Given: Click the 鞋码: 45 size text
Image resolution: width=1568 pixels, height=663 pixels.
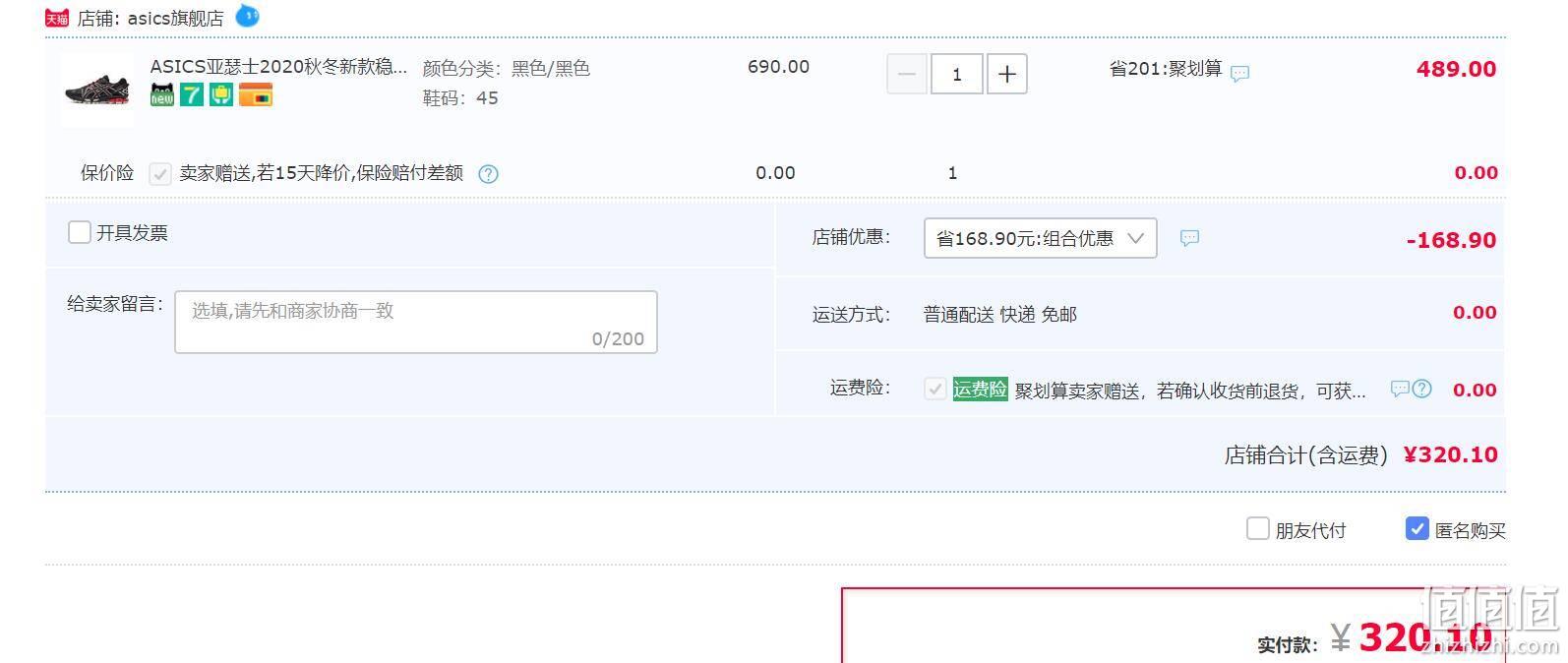Looking at the screenshot, I should 460,98.
